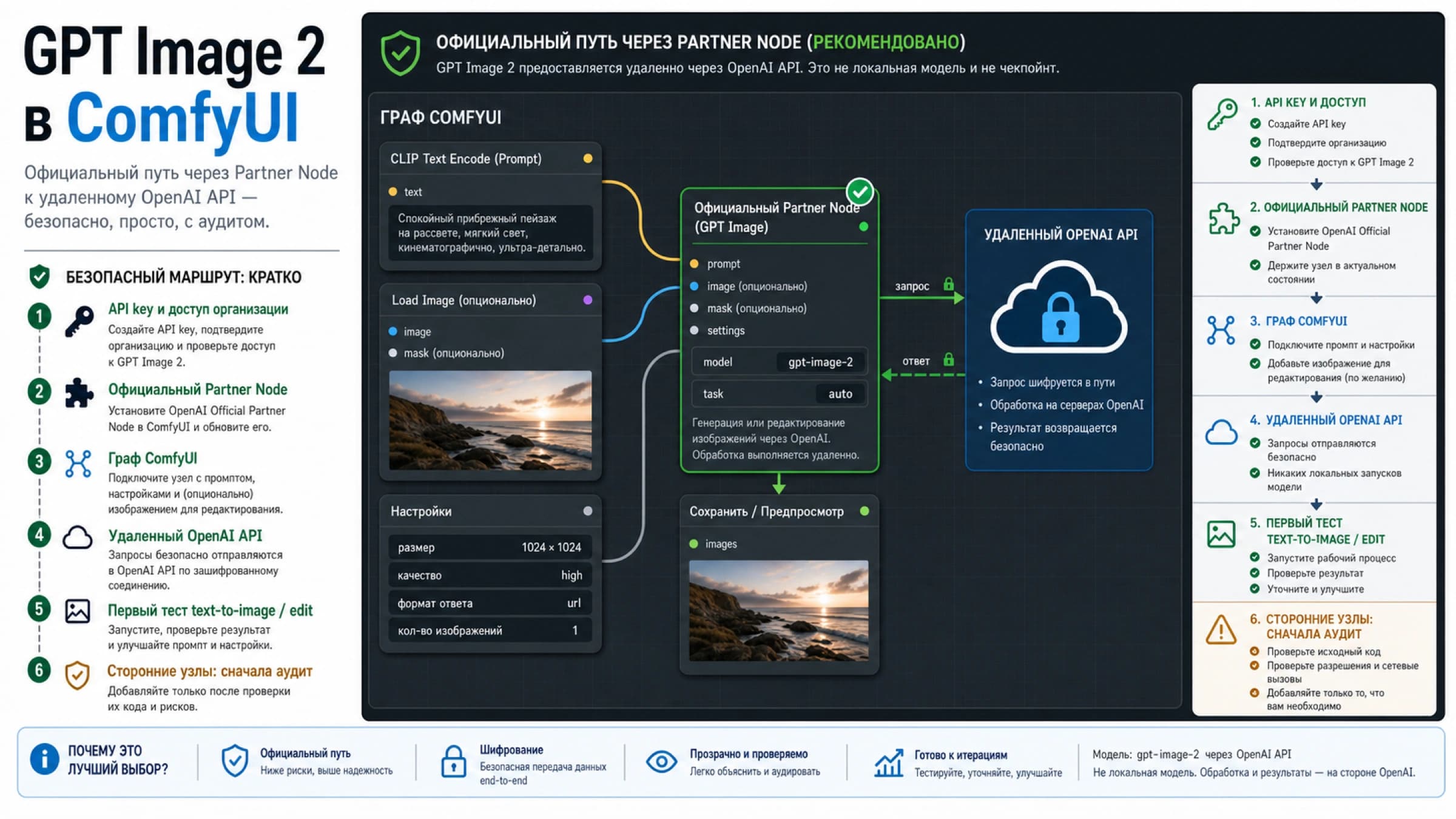The width and height of the screenshot is (1456, 819).
Task: Click the image output socket in Load Image
Action: coord(393,331)
